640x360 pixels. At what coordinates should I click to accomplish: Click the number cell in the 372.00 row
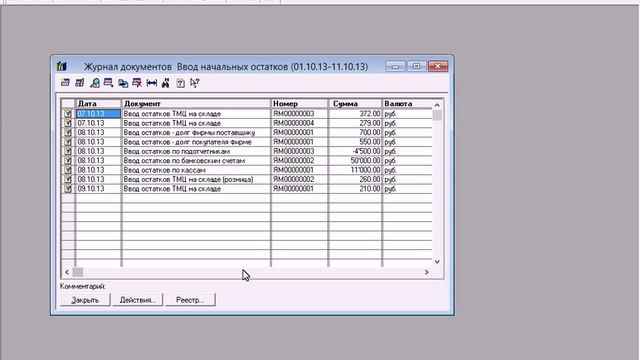pyautogui.click(x=300, y=114)
